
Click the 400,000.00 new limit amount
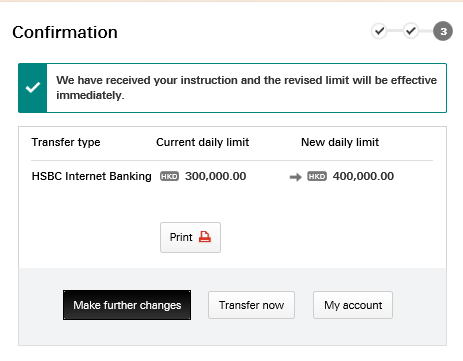point(363,176)
